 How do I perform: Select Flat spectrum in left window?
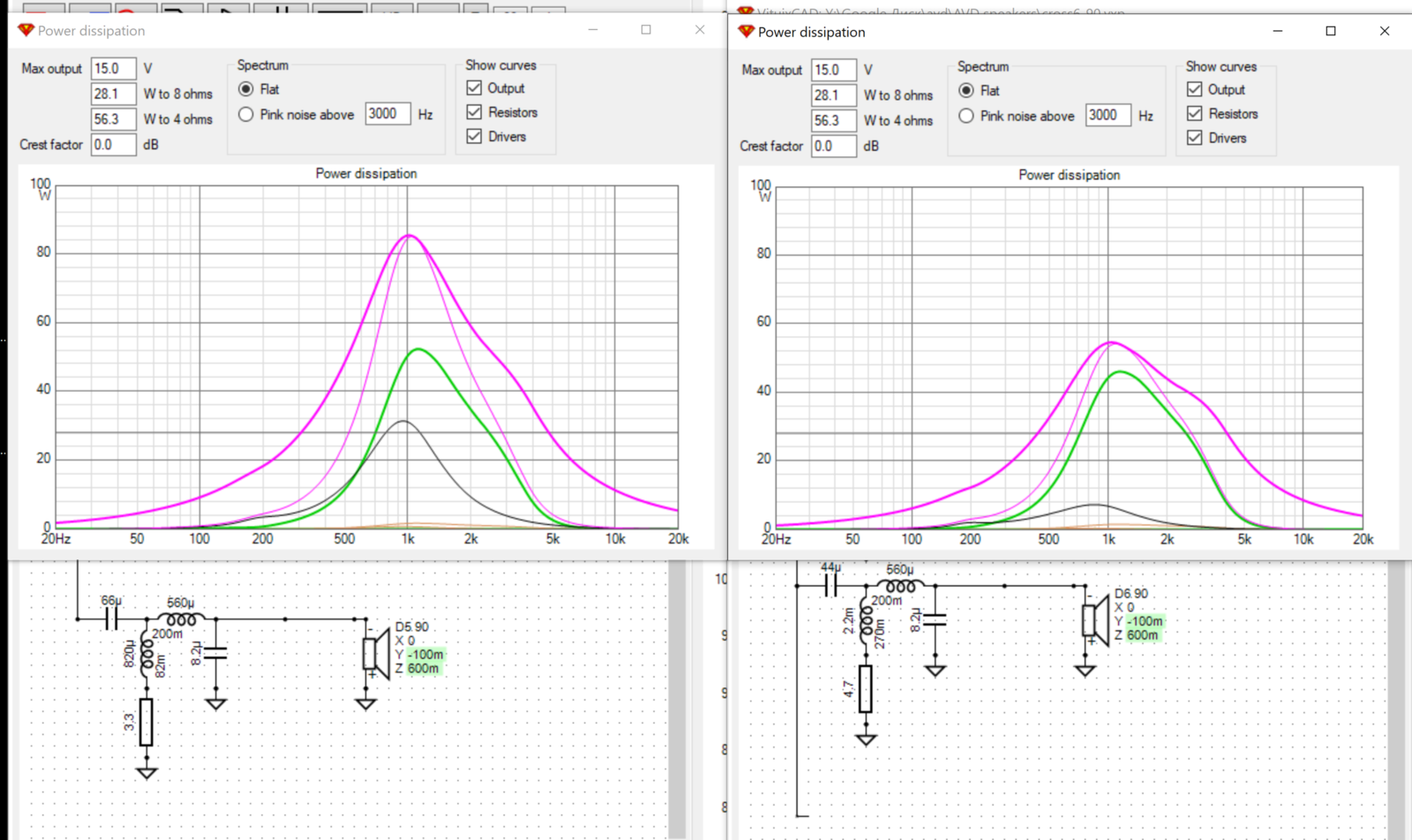(x=246, y=89)
